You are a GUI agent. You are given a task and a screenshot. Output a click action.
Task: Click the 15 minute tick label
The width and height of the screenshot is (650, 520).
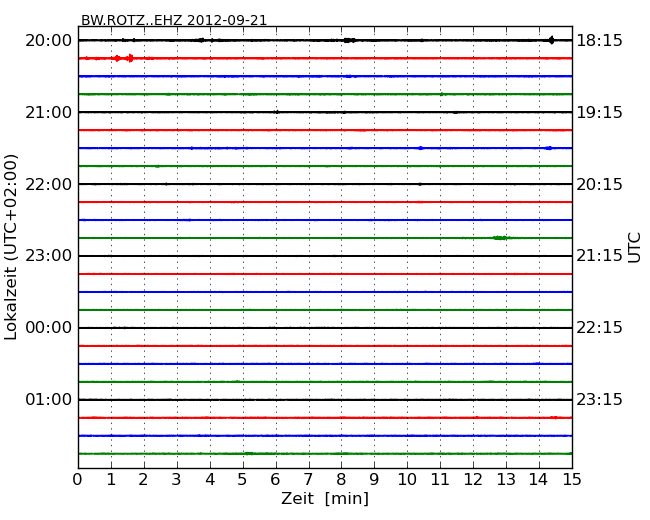tap(572, 479)
